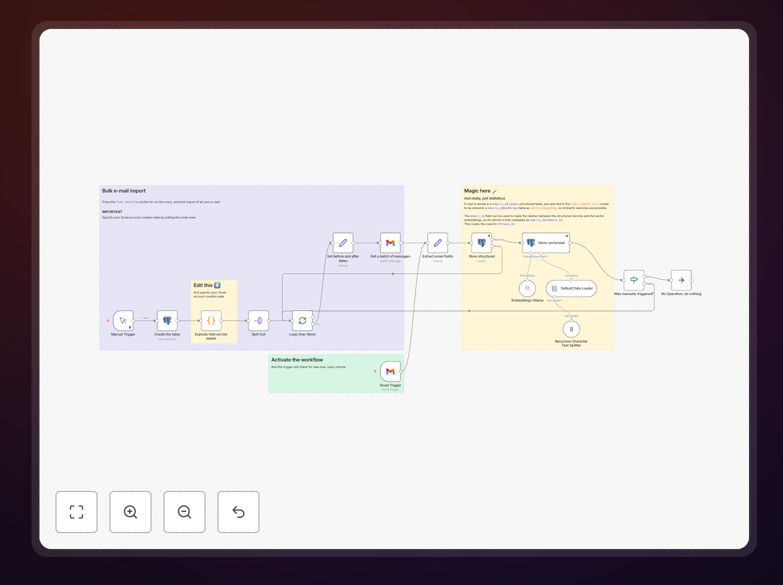Click the fit-to-view button

[76, 512]
